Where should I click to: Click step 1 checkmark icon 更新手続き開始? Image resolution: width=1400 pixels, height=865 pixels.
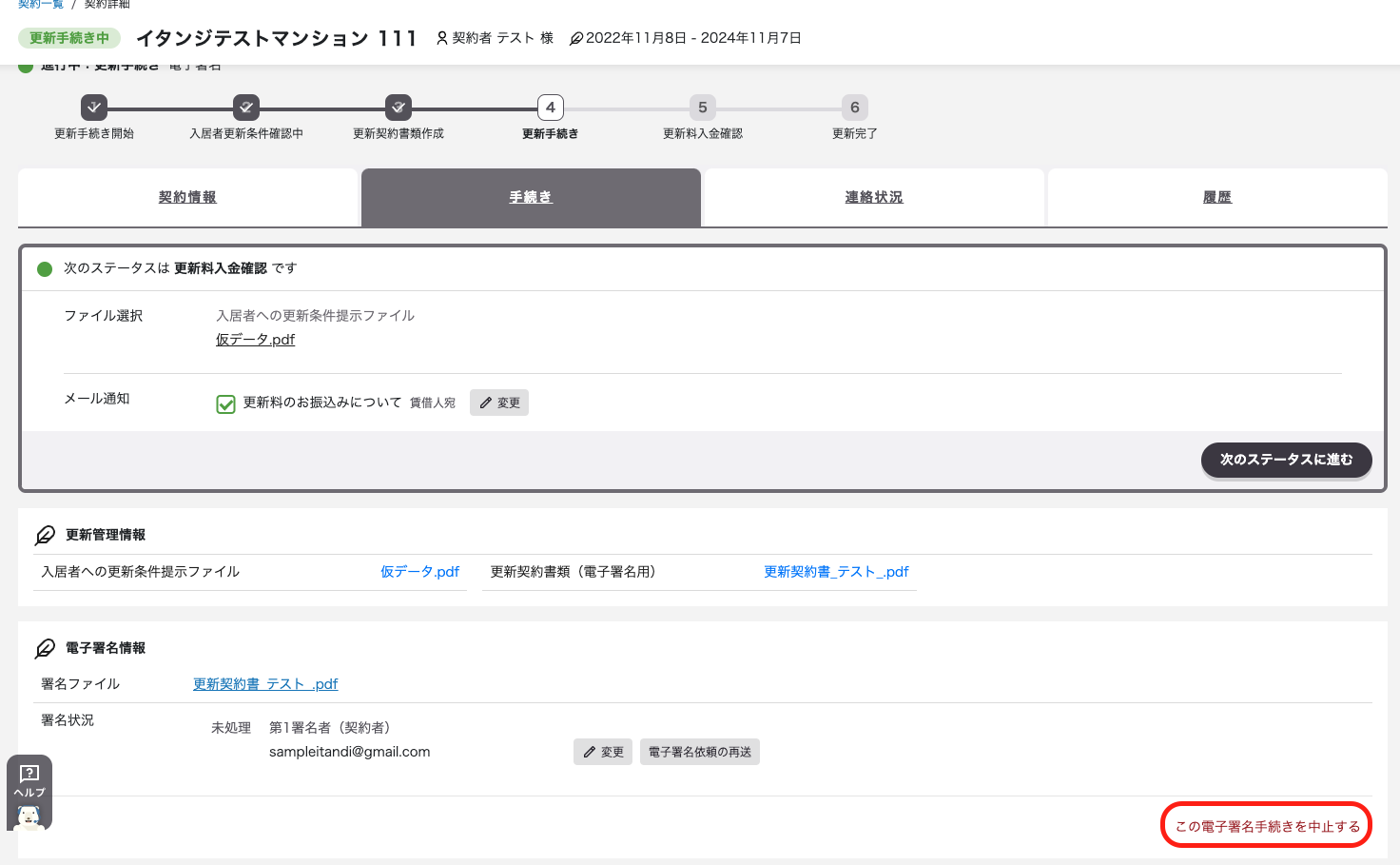point(94,108)
